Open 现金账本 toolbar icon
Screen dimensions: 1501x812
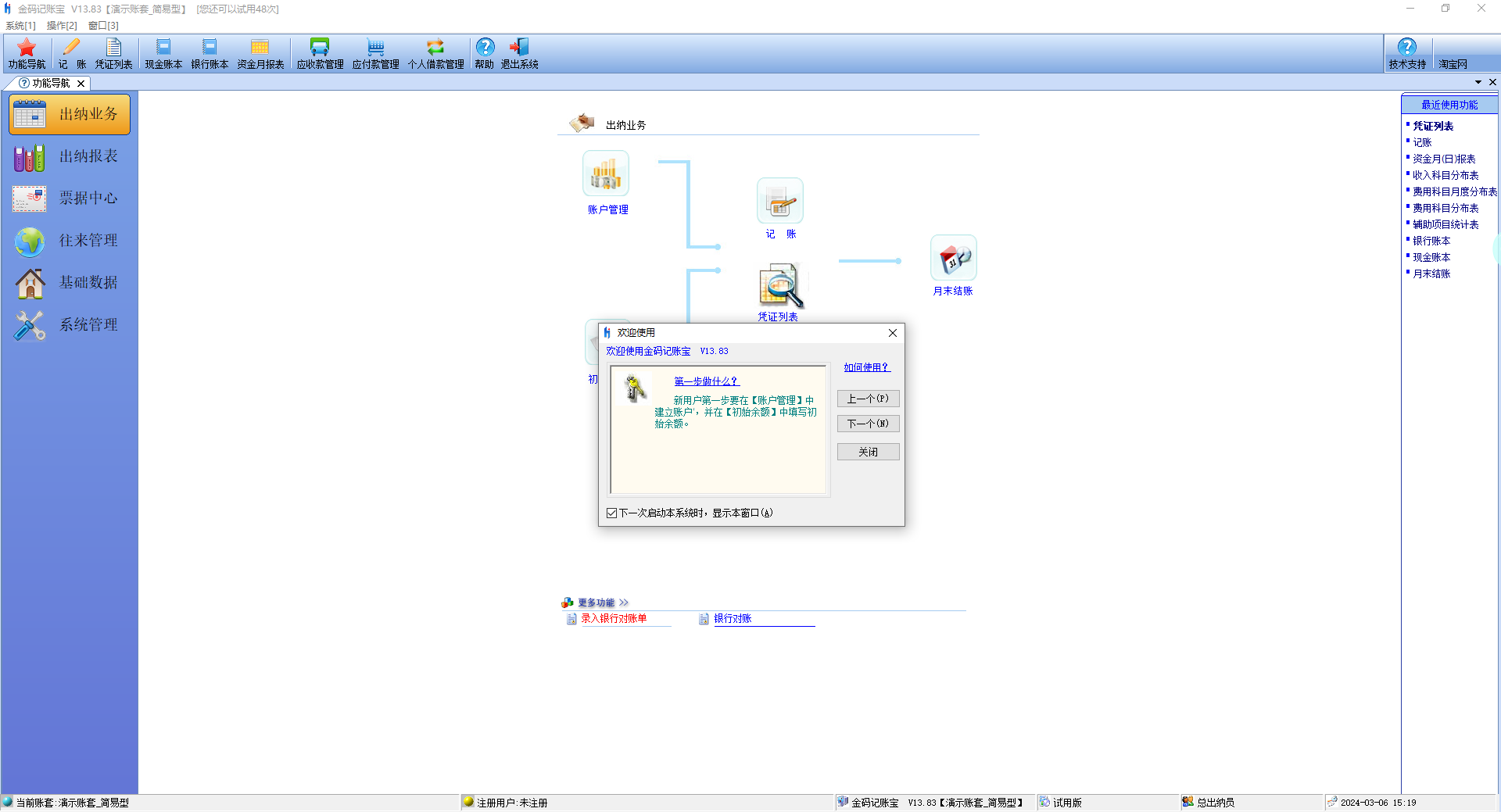coord(163,54)
